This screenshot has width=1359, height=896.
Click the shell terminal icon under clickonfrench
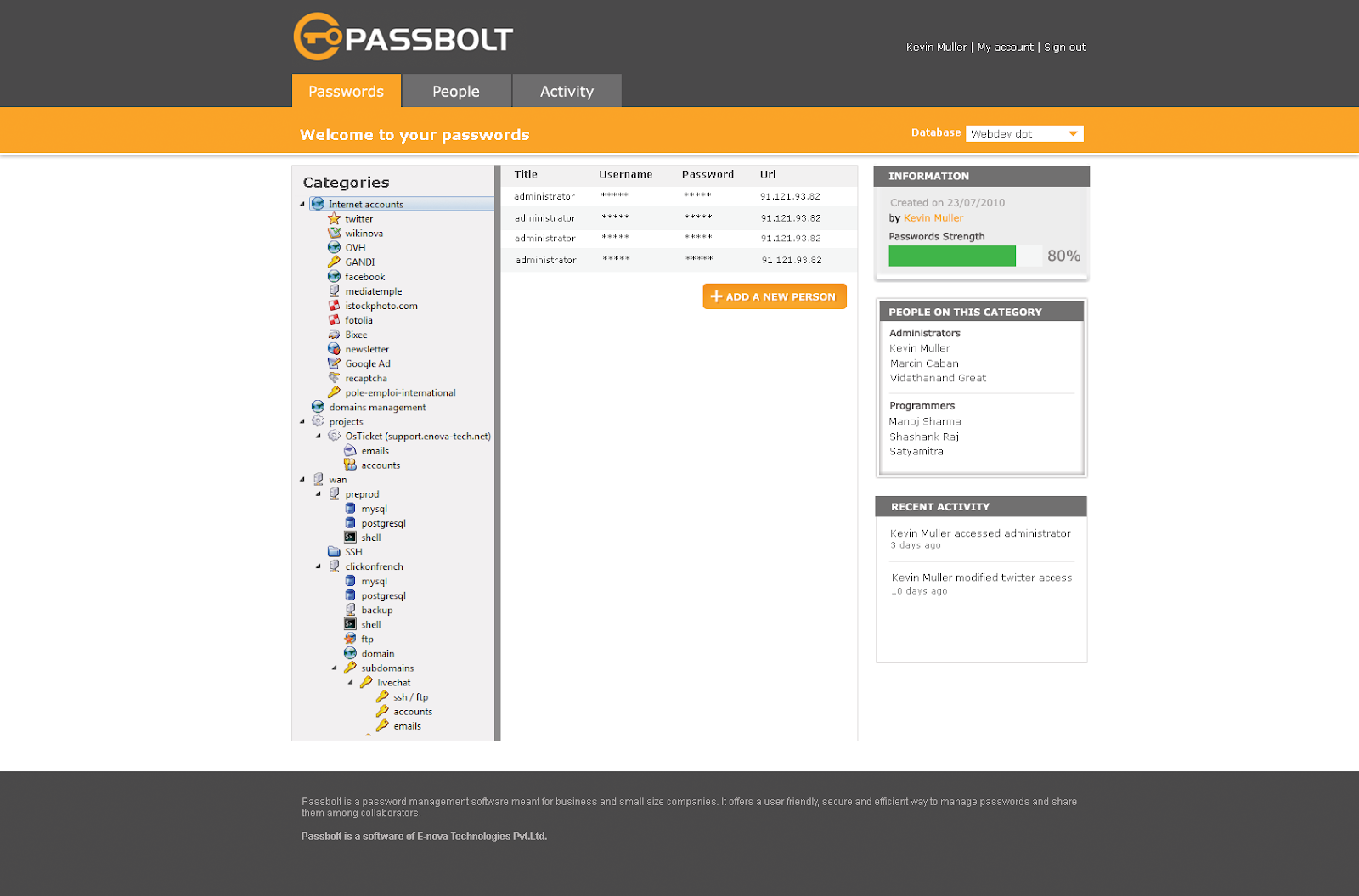351,624
